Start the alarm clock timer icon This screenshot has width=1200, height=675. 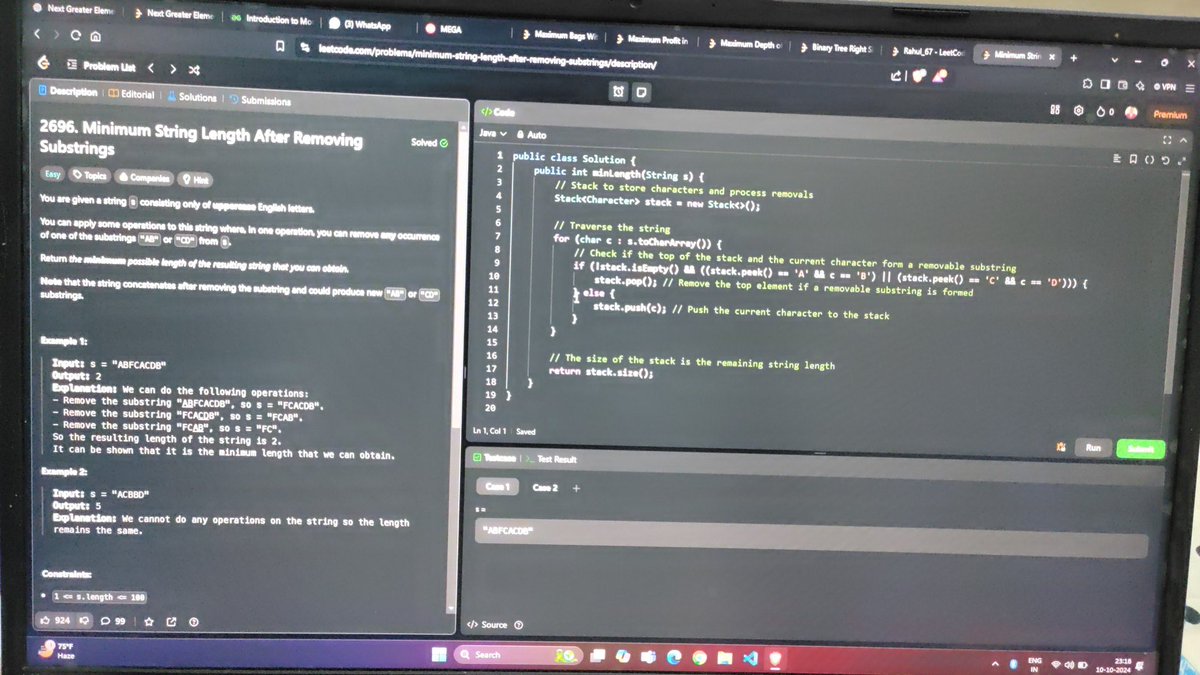pyautogui.click(x=619, y=91)
